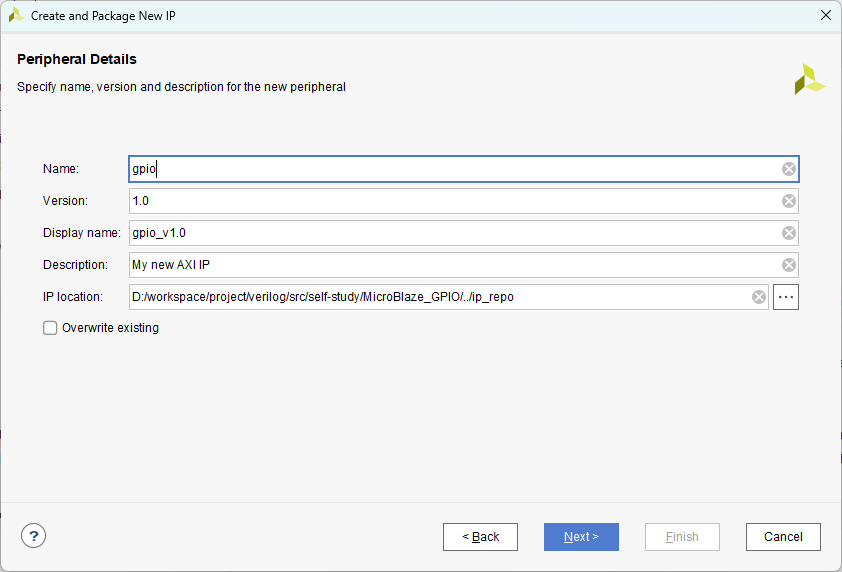Proceed by pressing the Next button
This screenshot has height=572, width=842.
(x=581, y=537)
